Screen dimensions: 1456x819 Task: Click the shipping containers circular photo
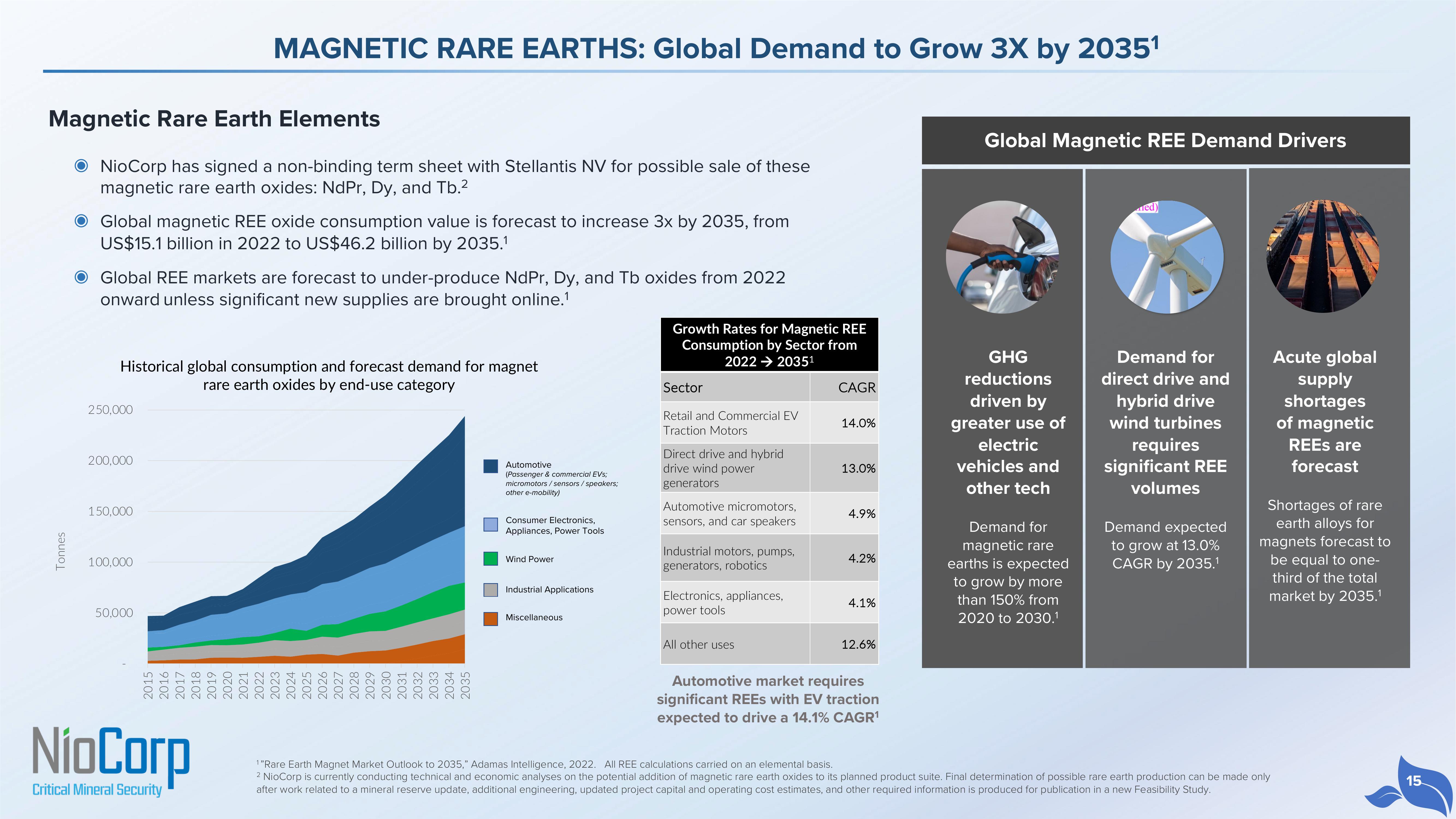(1323, 256)
